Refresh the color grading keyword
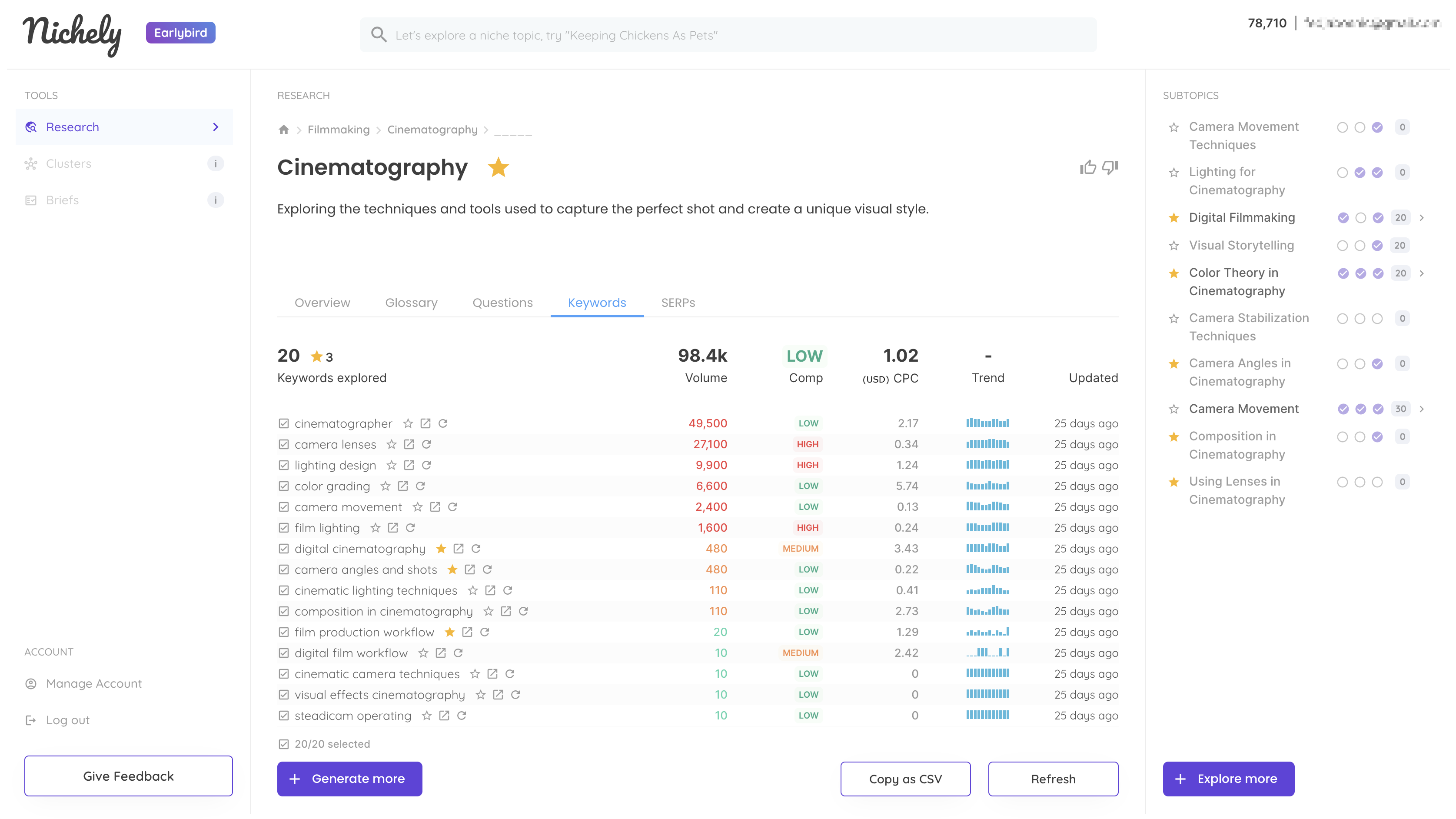Image resolution: width=1456 pixels, height=819 pixels. click(x=421, y=486)
